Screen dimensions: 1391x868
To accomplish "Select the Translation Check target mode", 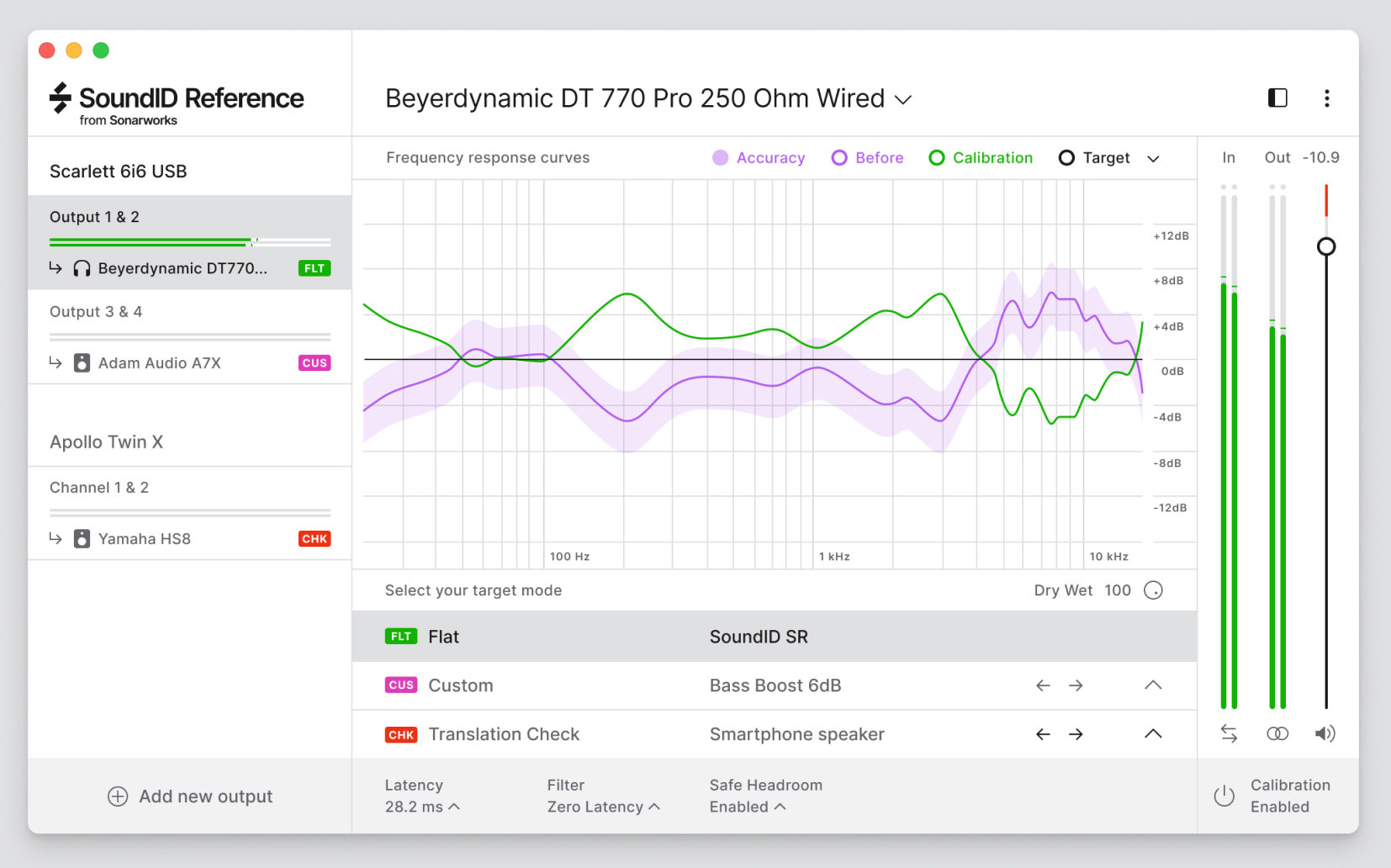I will pyautogui.click(x=774, y=734).
